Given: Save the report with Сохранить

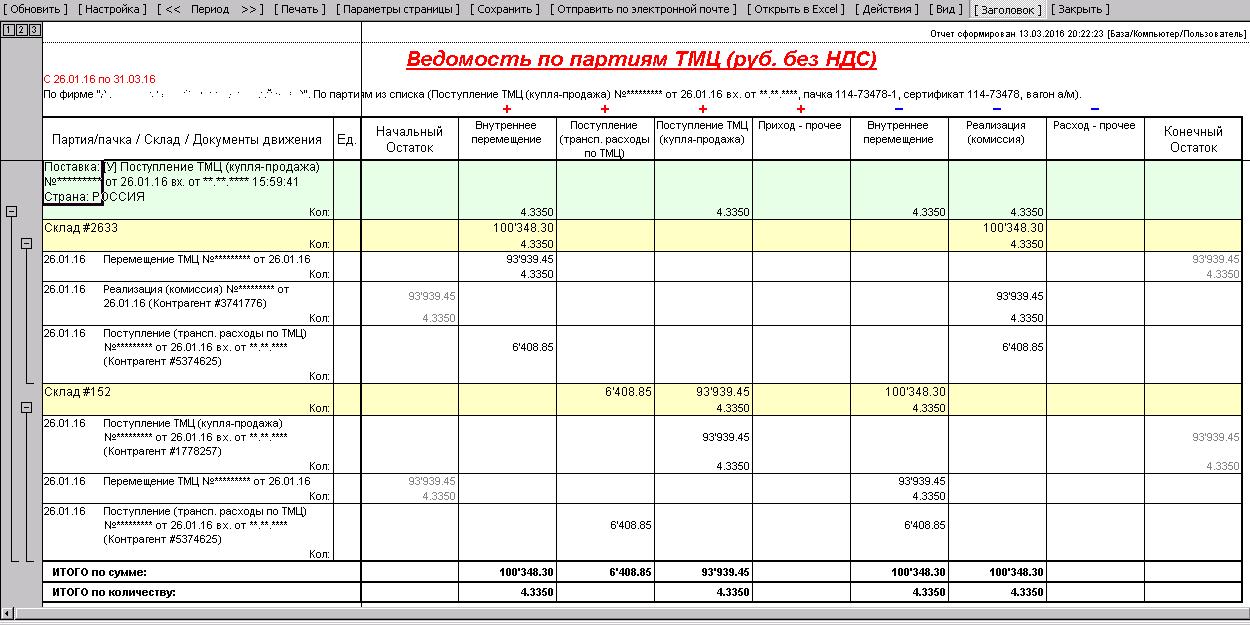Looking at the screenshot, I should click(505, 9).
